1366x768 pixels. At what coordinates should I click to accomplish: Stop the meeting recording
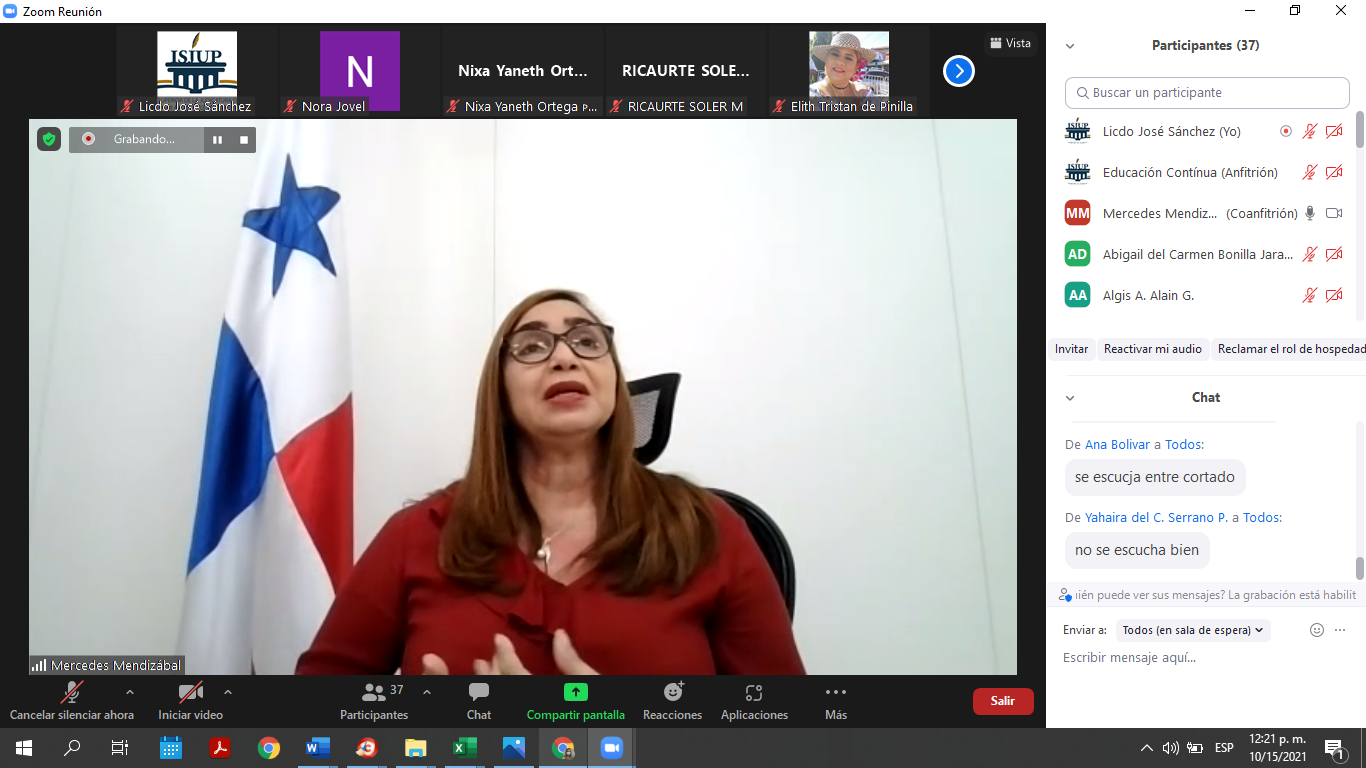(x=243, y=140)
